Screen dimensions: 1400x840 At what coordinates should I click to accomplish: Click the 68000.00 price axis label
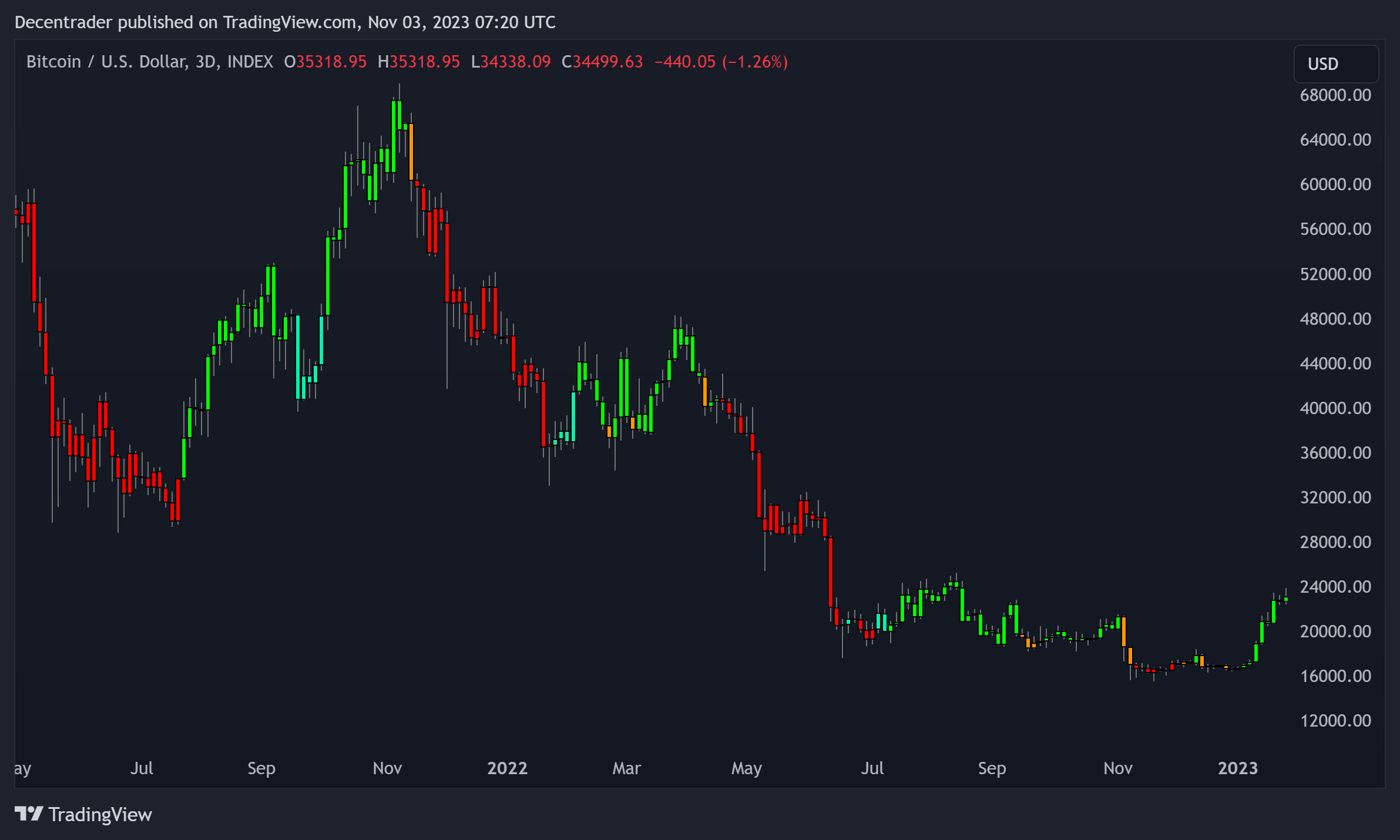click(1335, 95)
